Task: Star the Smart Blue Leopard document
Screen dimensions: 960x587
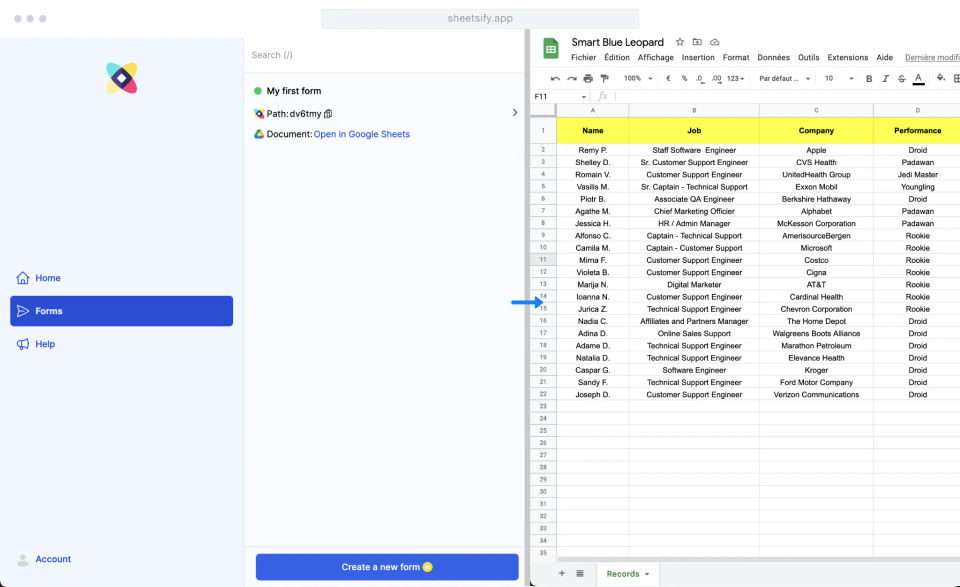Action: [680, 42]
